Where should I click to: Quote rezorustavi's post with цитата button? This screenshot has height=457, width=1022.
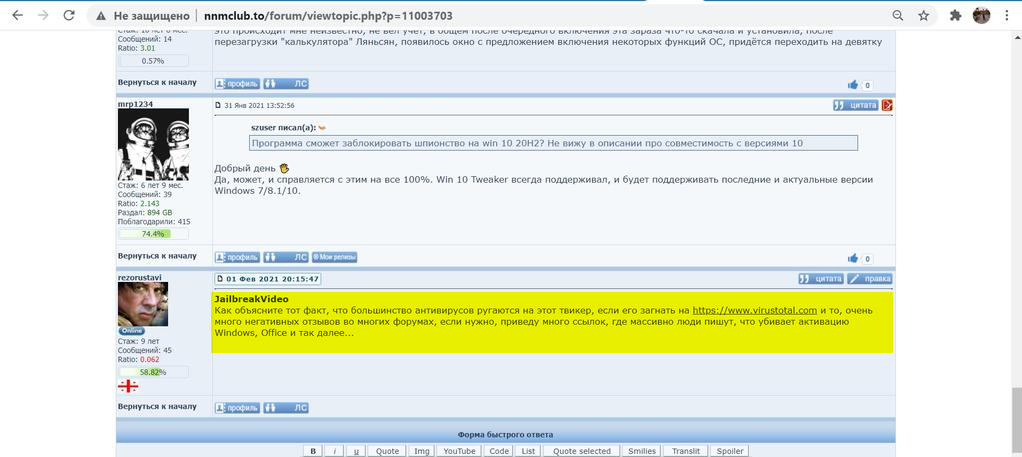(821, 278)
